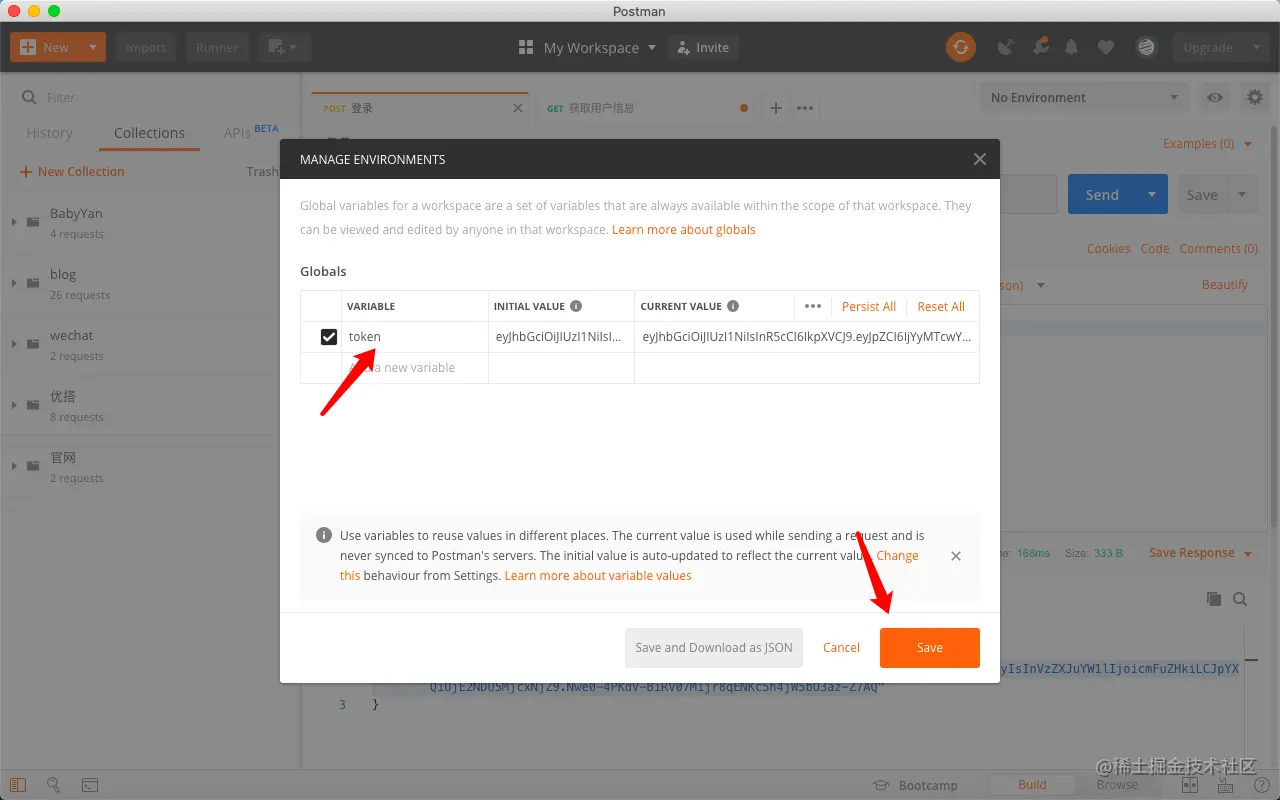The image size is (1280, 800).
Task: Open the No Environment dropdown
Action: (x=1085, y=97)
